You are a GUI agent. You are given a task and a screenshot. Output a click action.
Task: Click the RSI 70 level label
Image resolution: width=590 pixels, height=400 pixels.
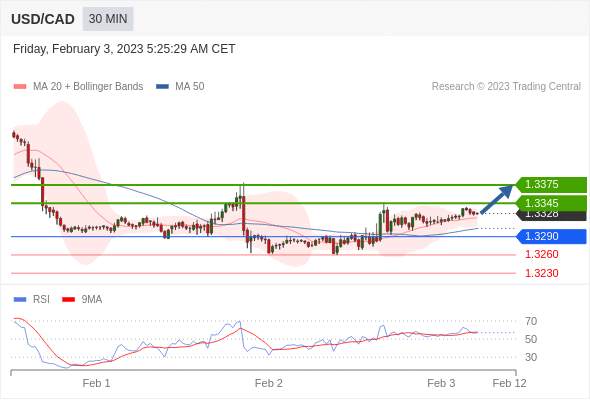click(x=531, y=321)
